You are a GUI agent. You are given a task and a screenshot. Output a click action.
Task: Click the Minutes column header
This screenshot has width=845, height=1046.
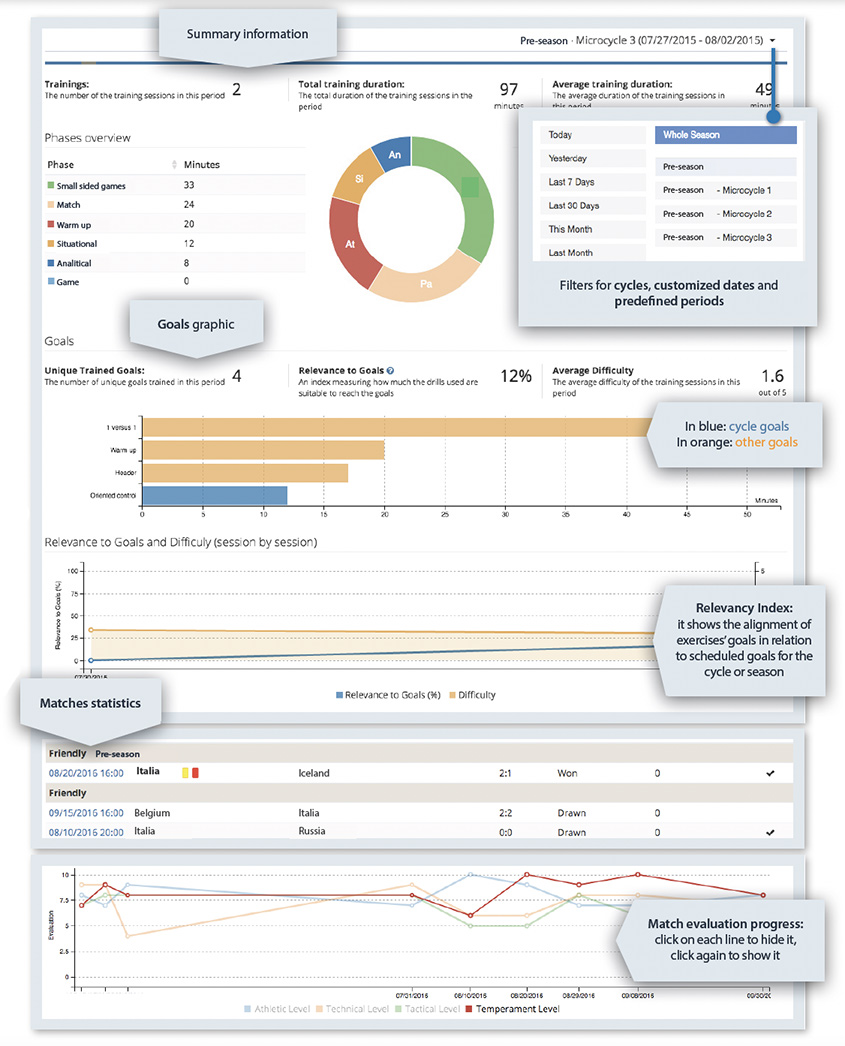[x=201, y=165]
